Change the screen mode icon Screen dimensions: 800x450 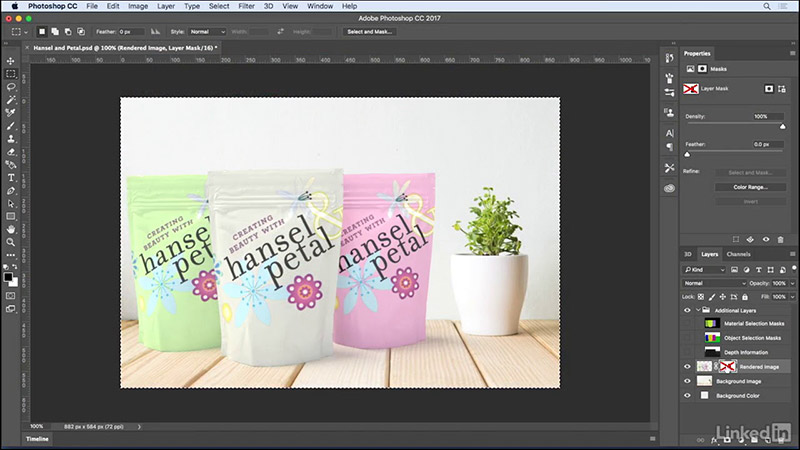click(x=11, y=309)
